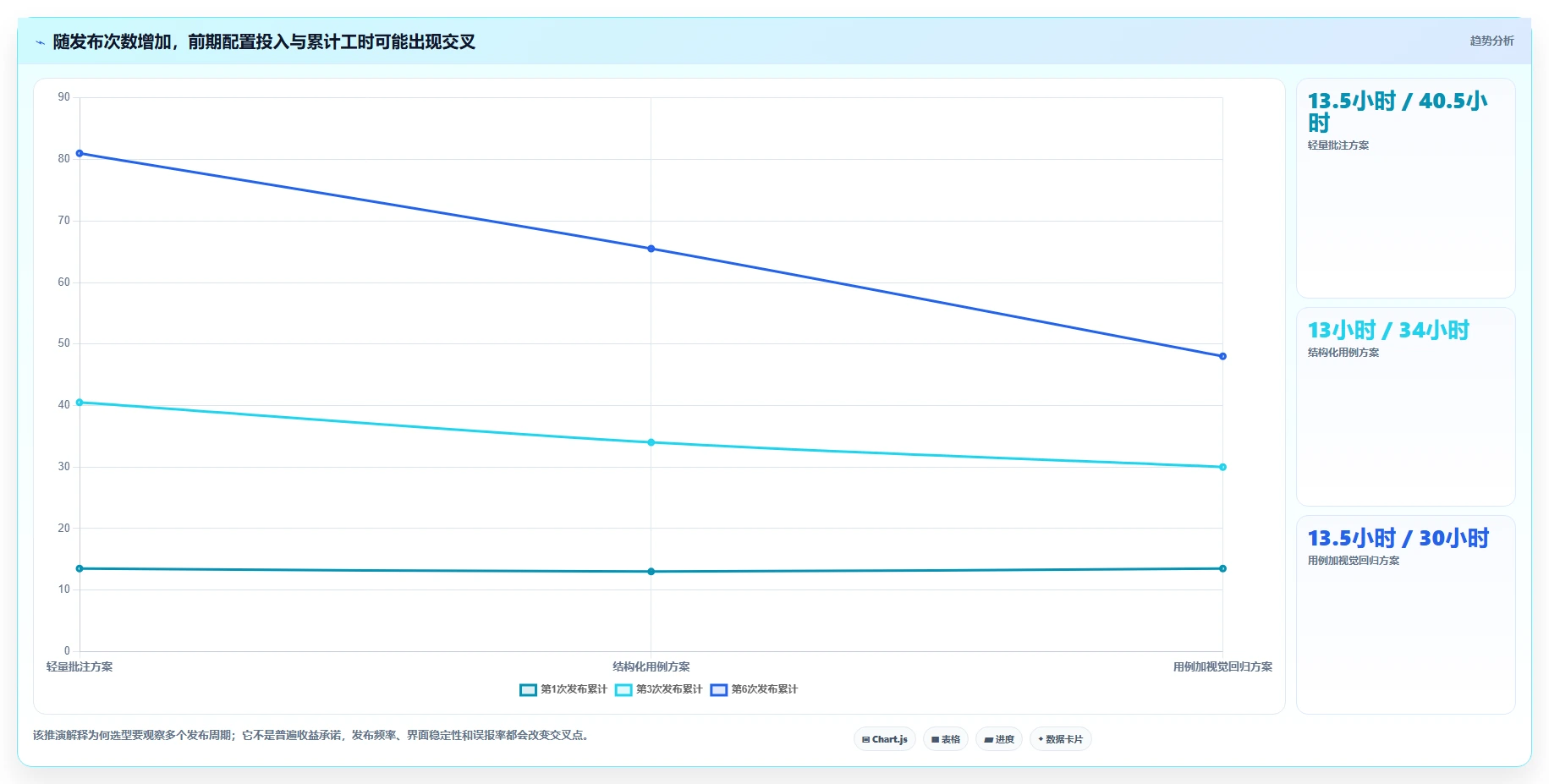The height and width of the screenshot is (784, 1549).
Task: Click the y-axis tick label 70
Action: pyautogui.click(x=64, y=221)
